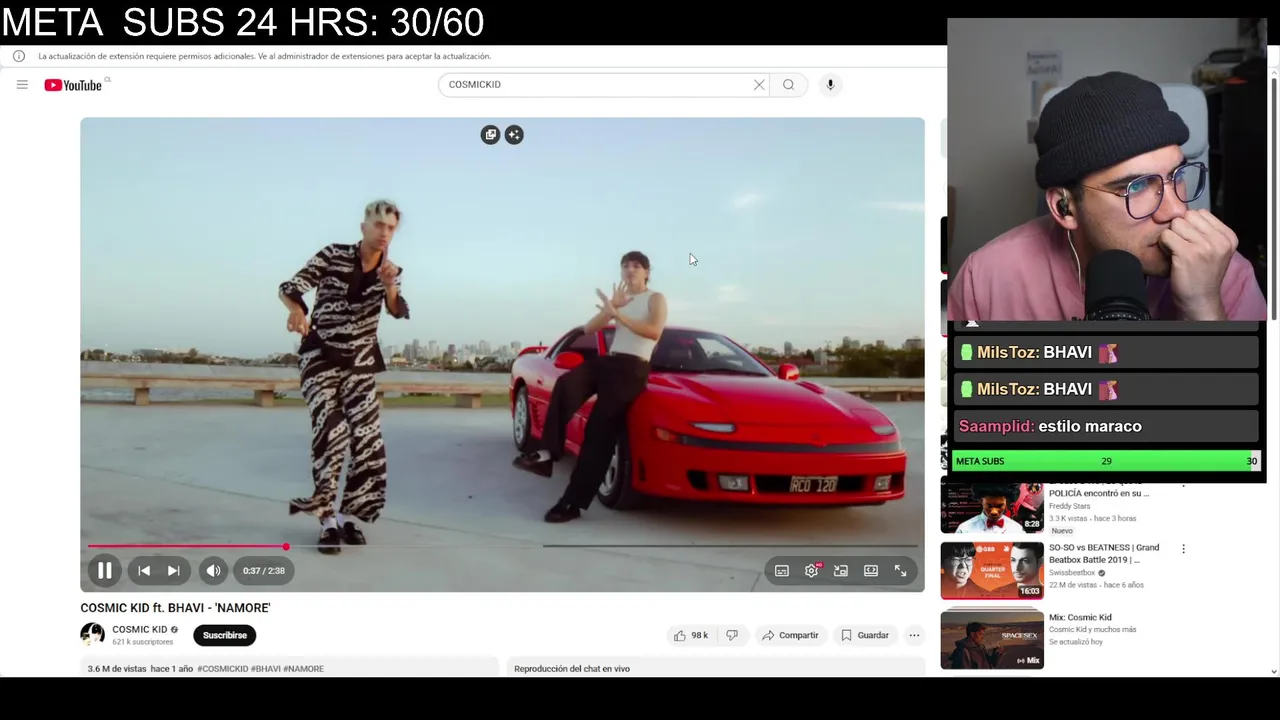Start voice search with microphone icon
The height and width of the screenshot is (720, 1280).
click(830, 85)
